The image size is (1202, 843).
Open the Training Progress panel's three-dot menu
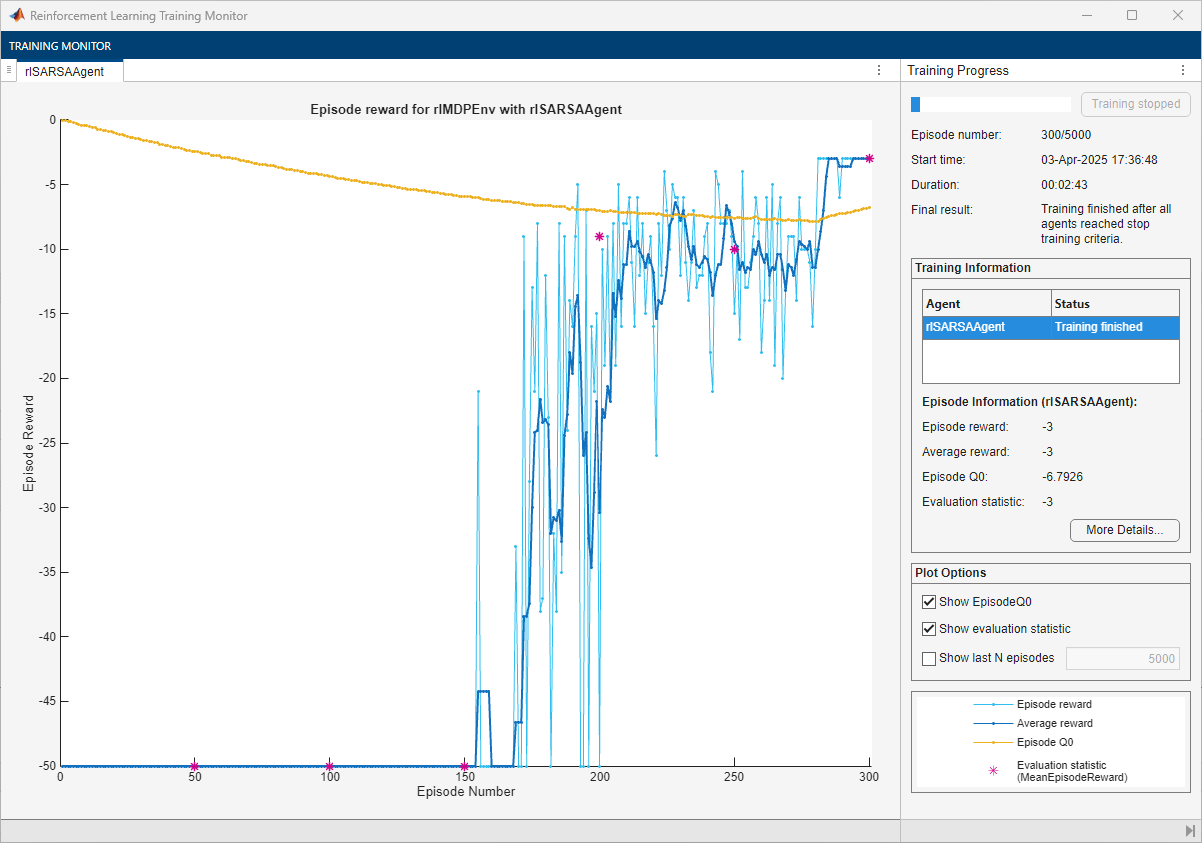tap(1183, 70)
